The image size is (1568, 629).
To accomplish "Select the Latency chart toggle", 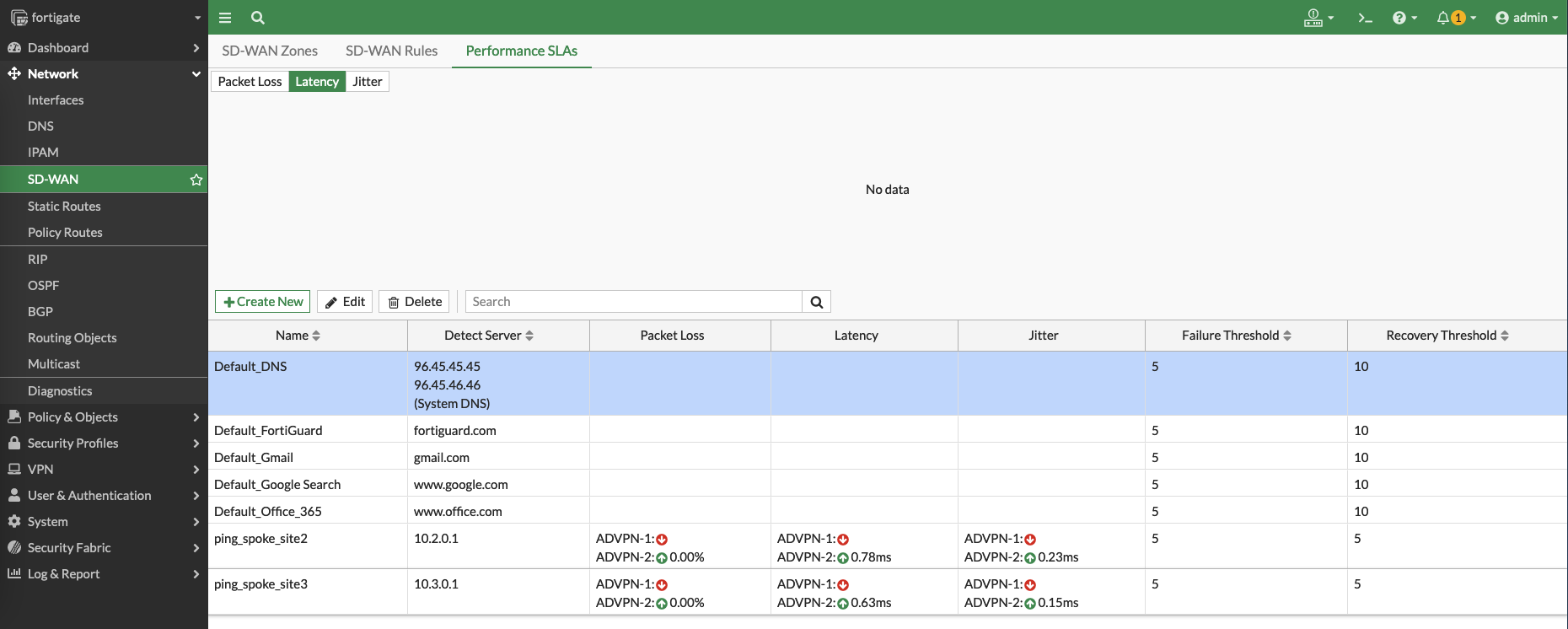I will 317,82.
